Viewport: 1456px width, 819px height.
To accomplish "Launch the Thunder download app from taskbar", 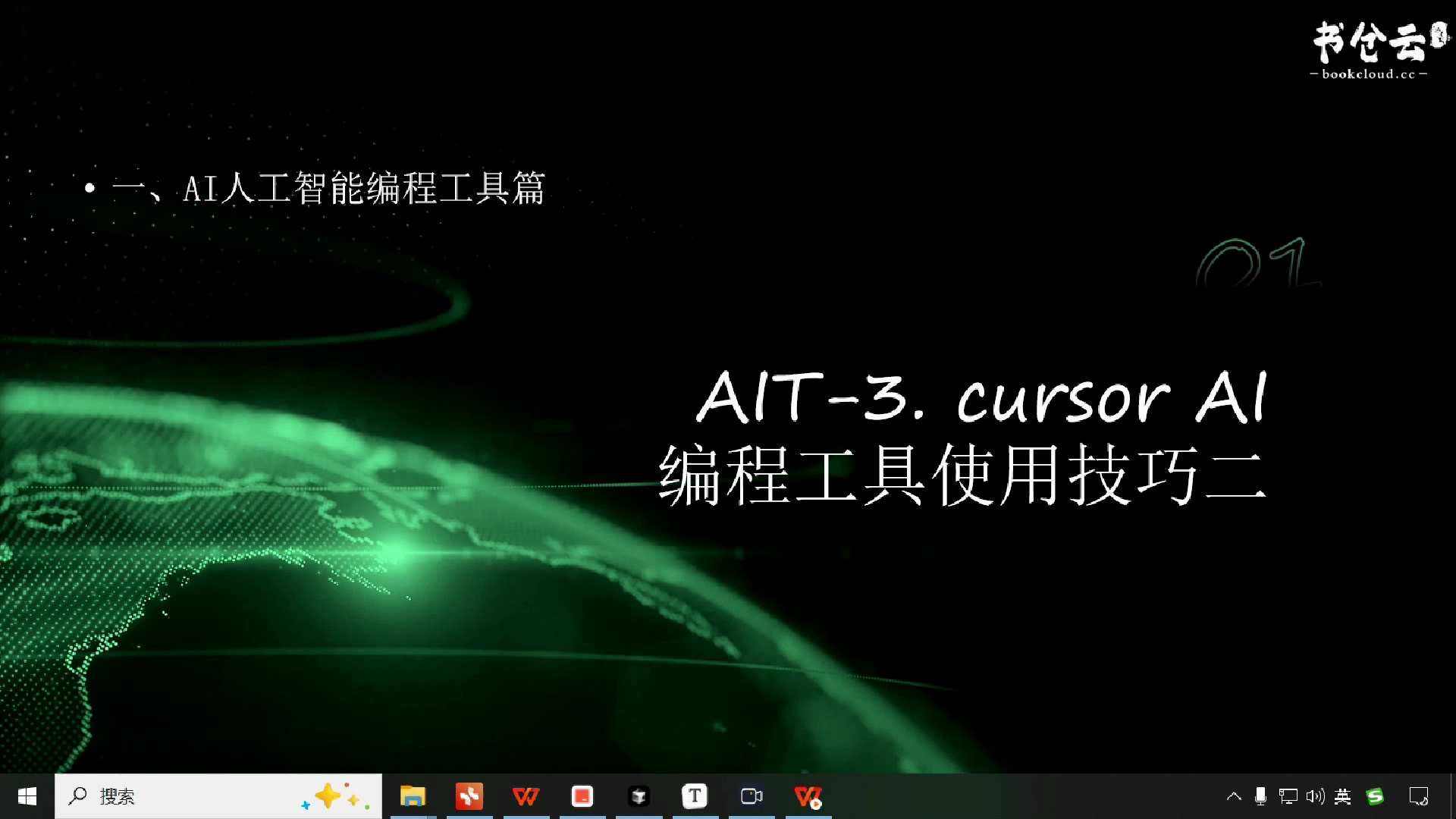I will (469, 796).
